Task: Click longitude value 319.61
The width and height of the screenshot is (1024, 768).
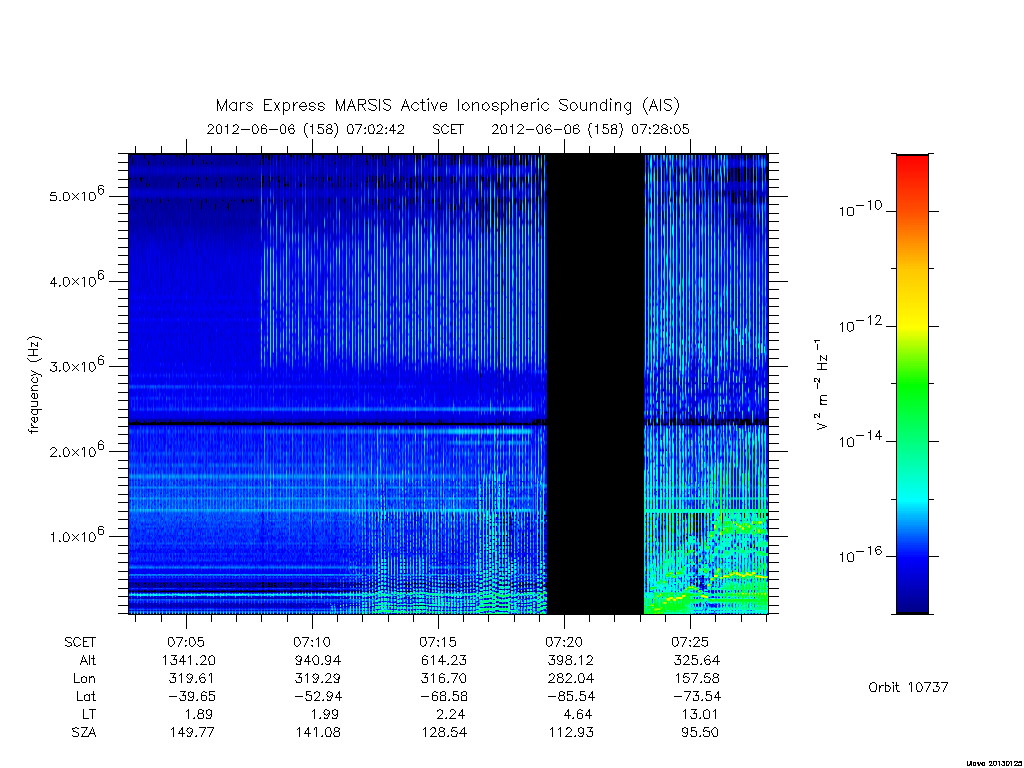Action: [x=191, y=679]
